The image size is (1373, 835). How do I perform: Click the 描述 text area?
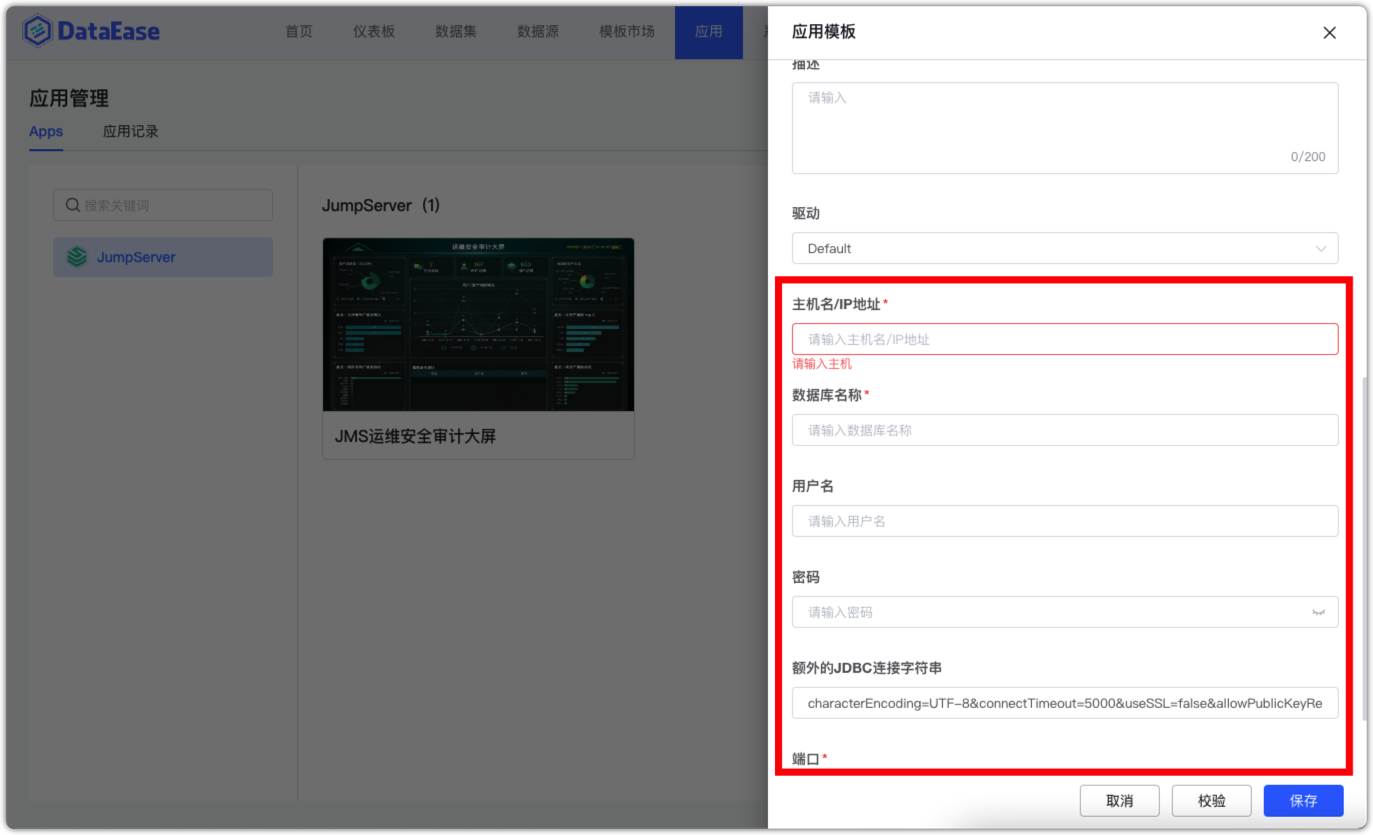click(x=1065, y=128)
